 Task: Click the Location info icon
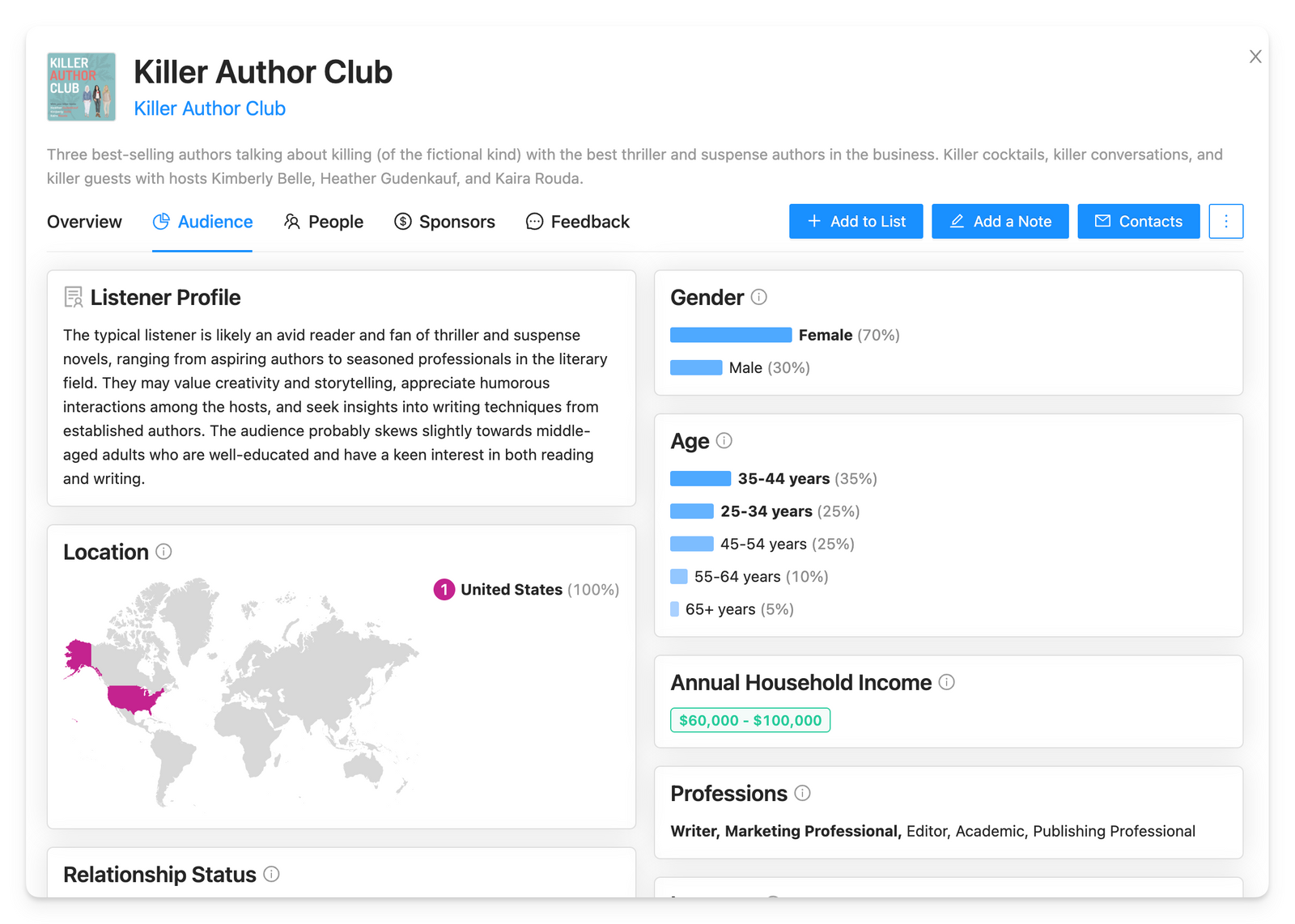point(163,552)
